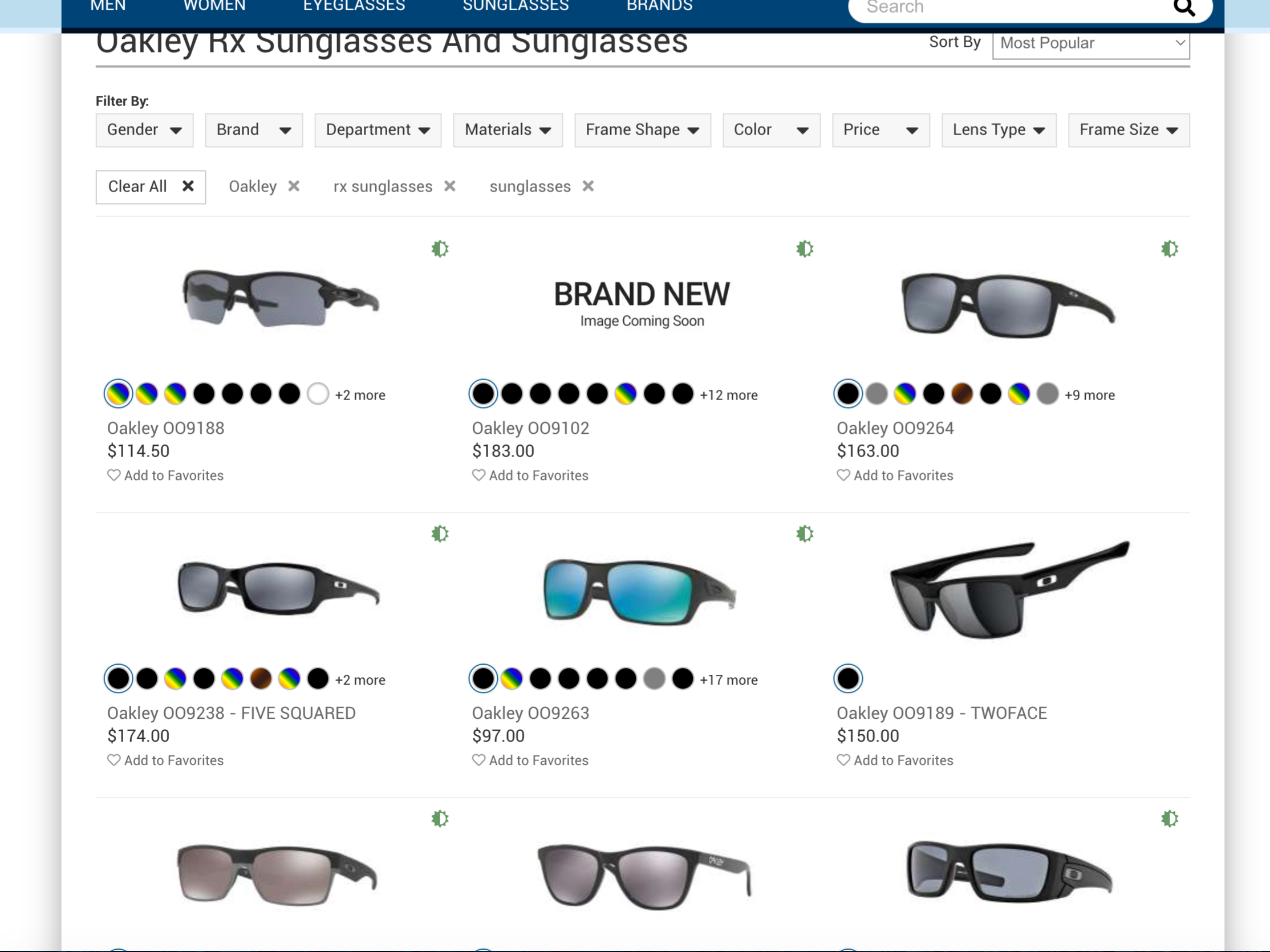The image size is (1270, 952).
Task: Click lens badge icon on Oakley OO9188
Action: pos(440,249)
